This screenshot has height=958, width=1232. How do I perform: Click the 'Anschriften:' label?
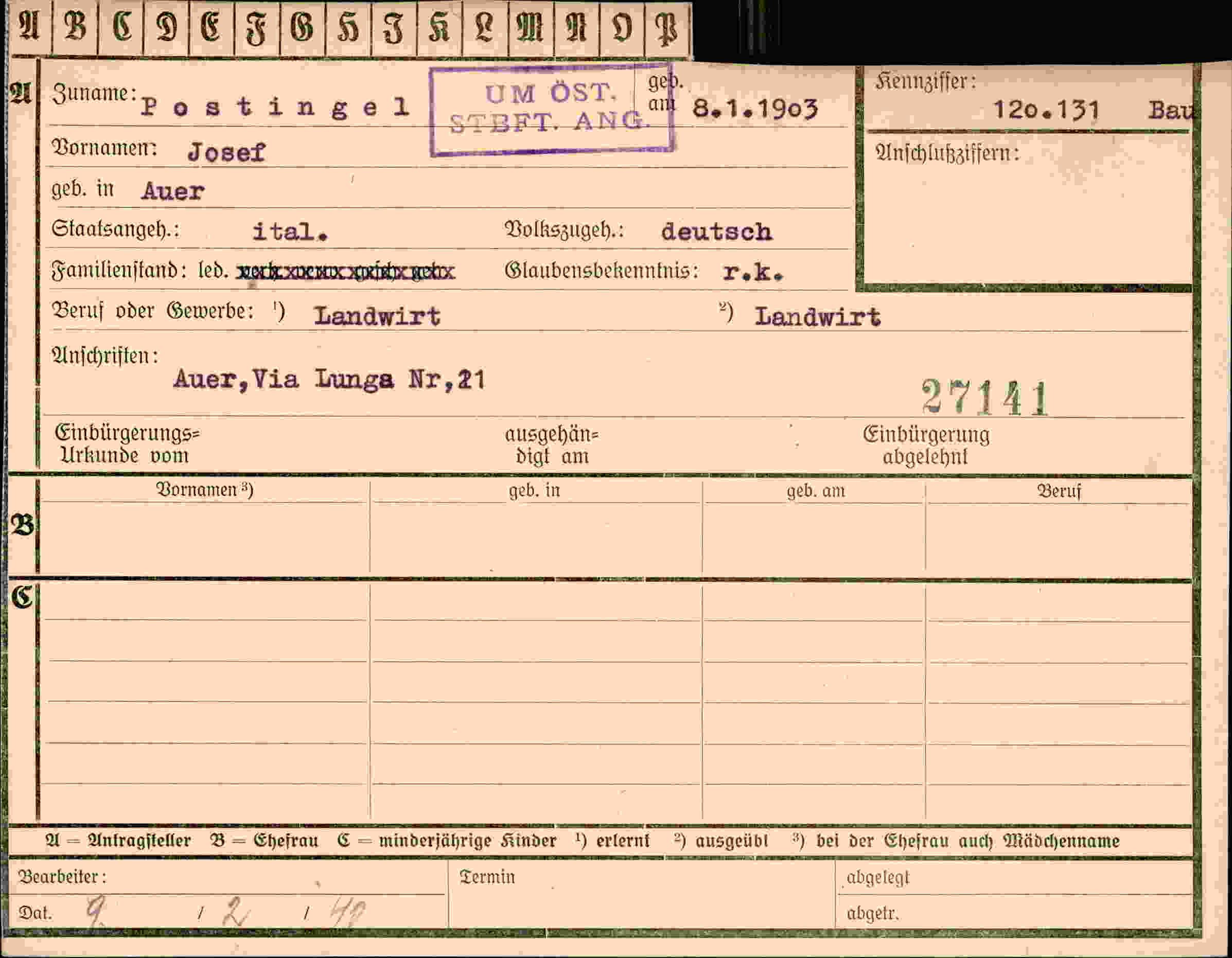105,356
